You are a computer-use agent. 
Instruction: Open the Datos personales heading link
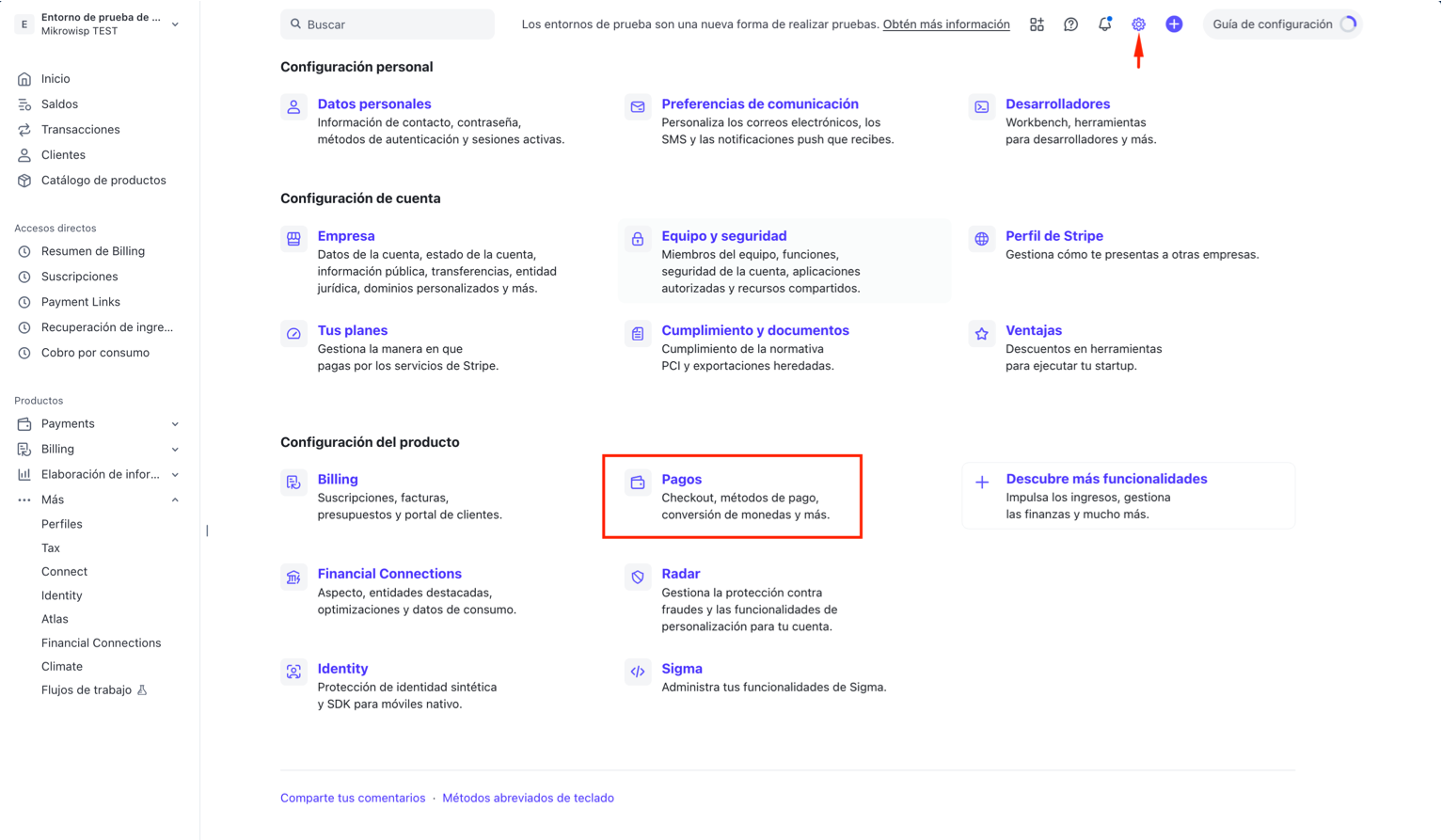[x=374, y=104]
